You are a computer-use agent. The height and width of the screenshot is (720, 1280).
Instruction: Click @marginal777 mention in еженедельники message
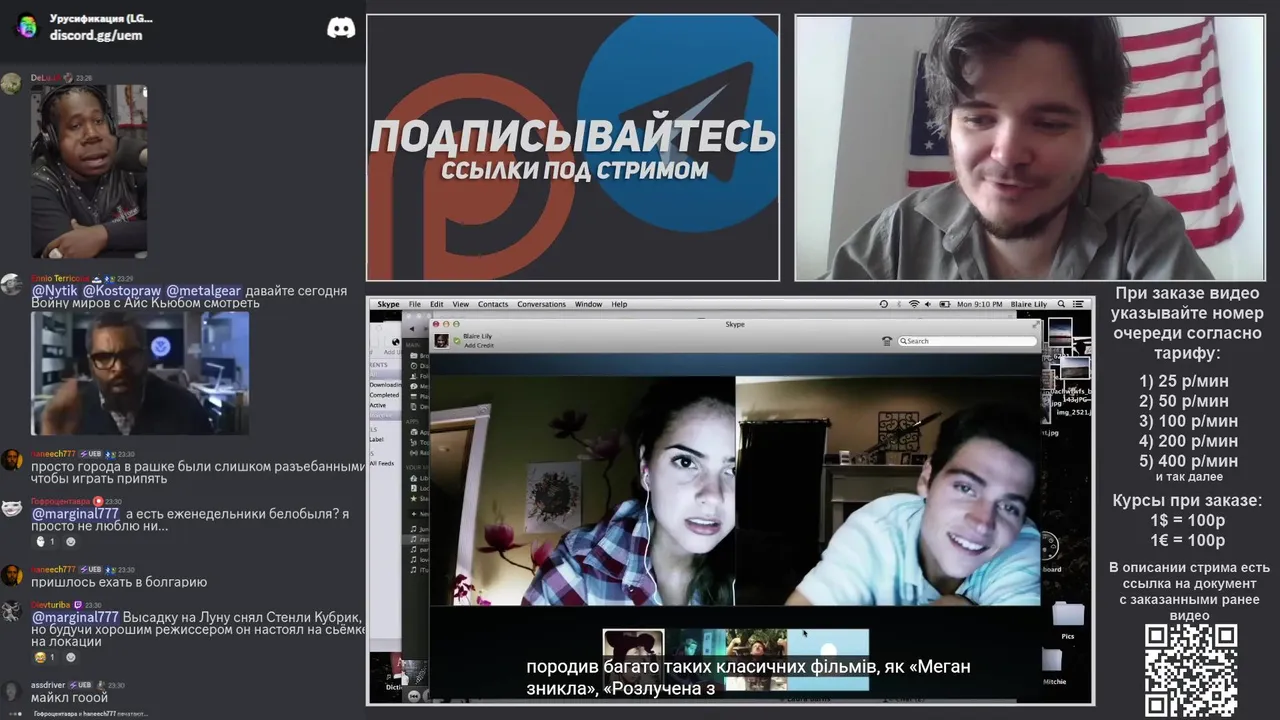pos(75,514)
